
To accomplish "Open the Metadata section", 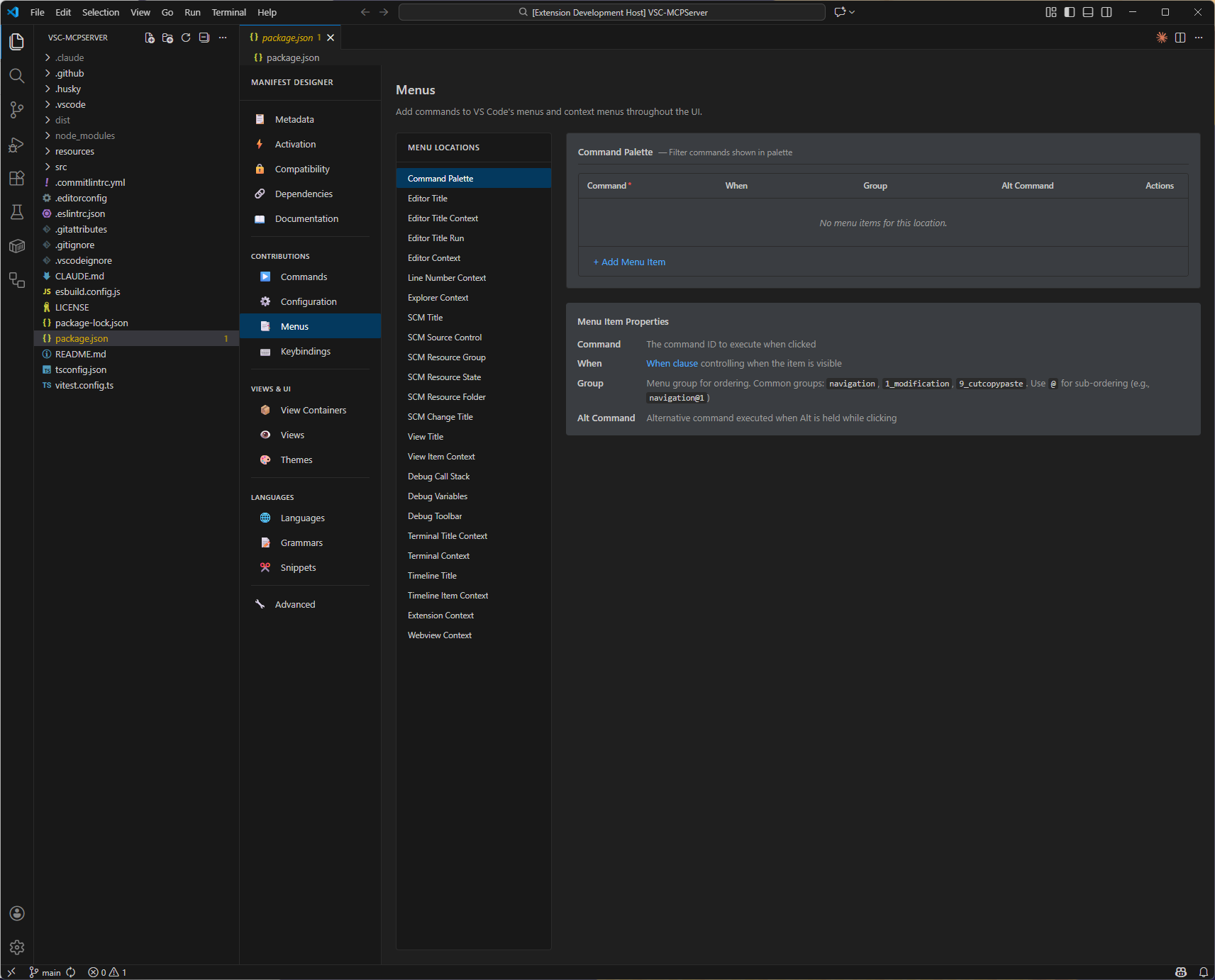I will coord(310,119).
